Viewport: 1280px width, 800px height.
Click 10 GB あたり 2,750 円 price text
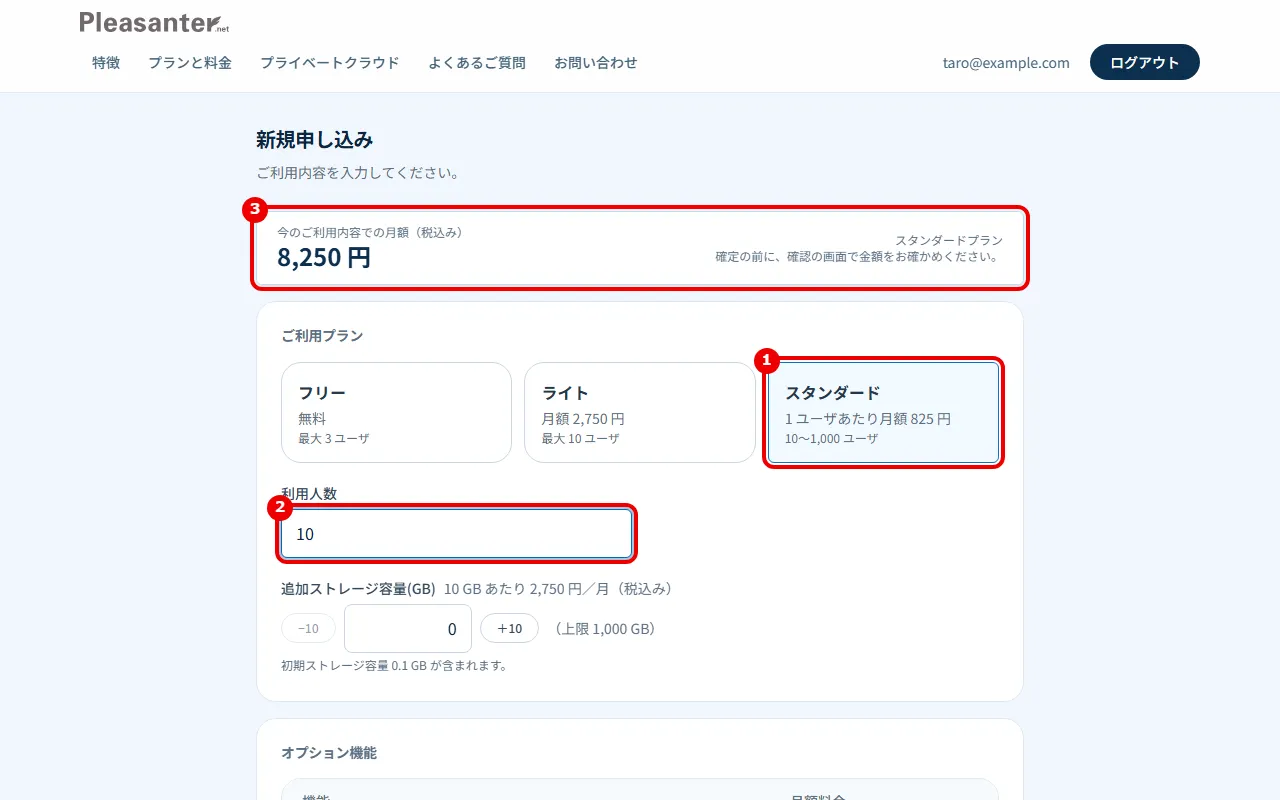560,589
